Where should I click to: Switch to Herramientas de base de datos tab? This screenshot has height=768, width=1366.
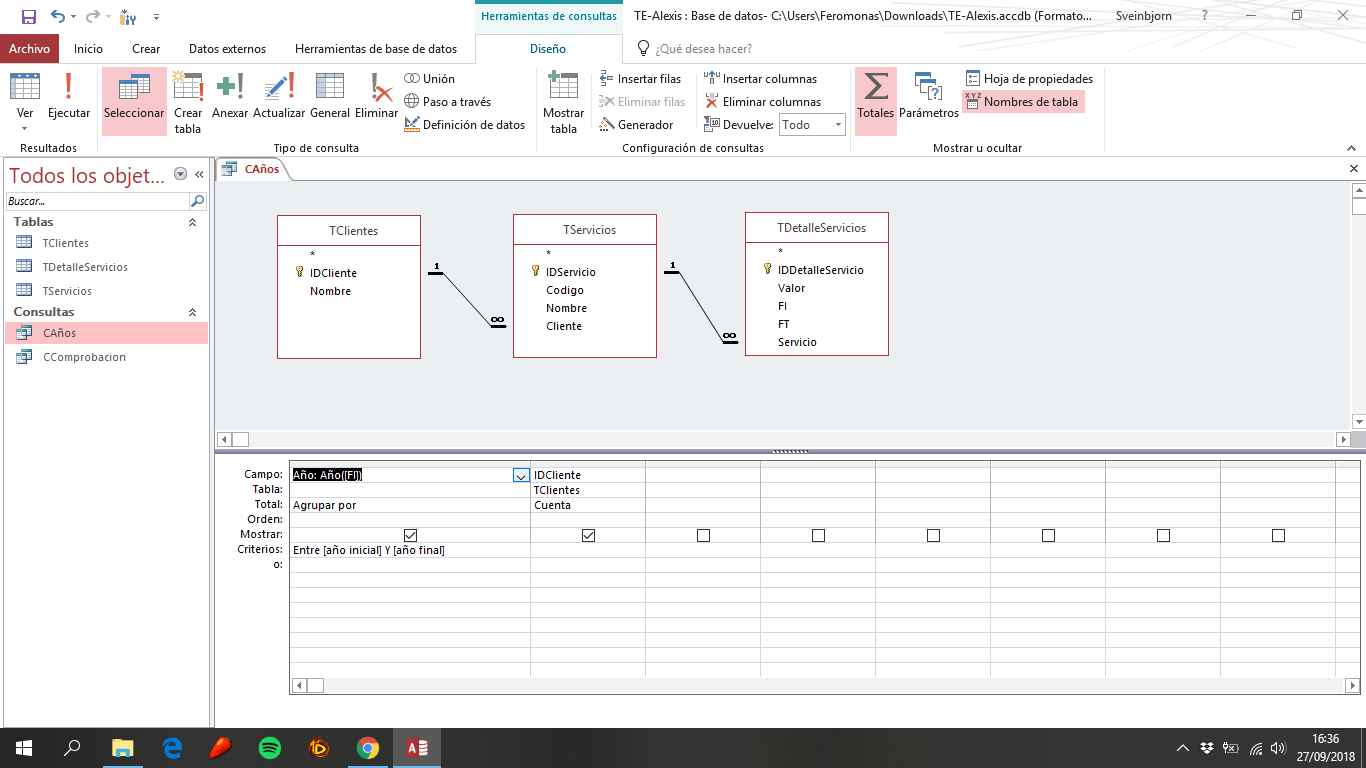[375, 49]
